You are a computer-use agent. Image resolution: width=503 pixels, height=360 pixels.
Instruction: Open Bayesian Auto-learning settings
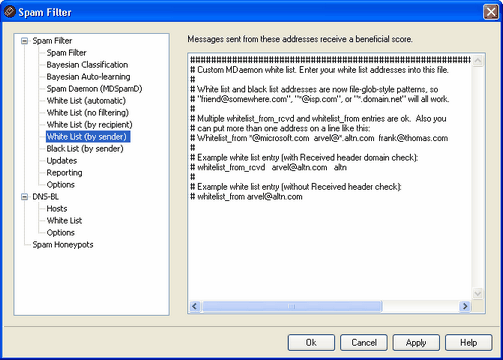(88, 77)
